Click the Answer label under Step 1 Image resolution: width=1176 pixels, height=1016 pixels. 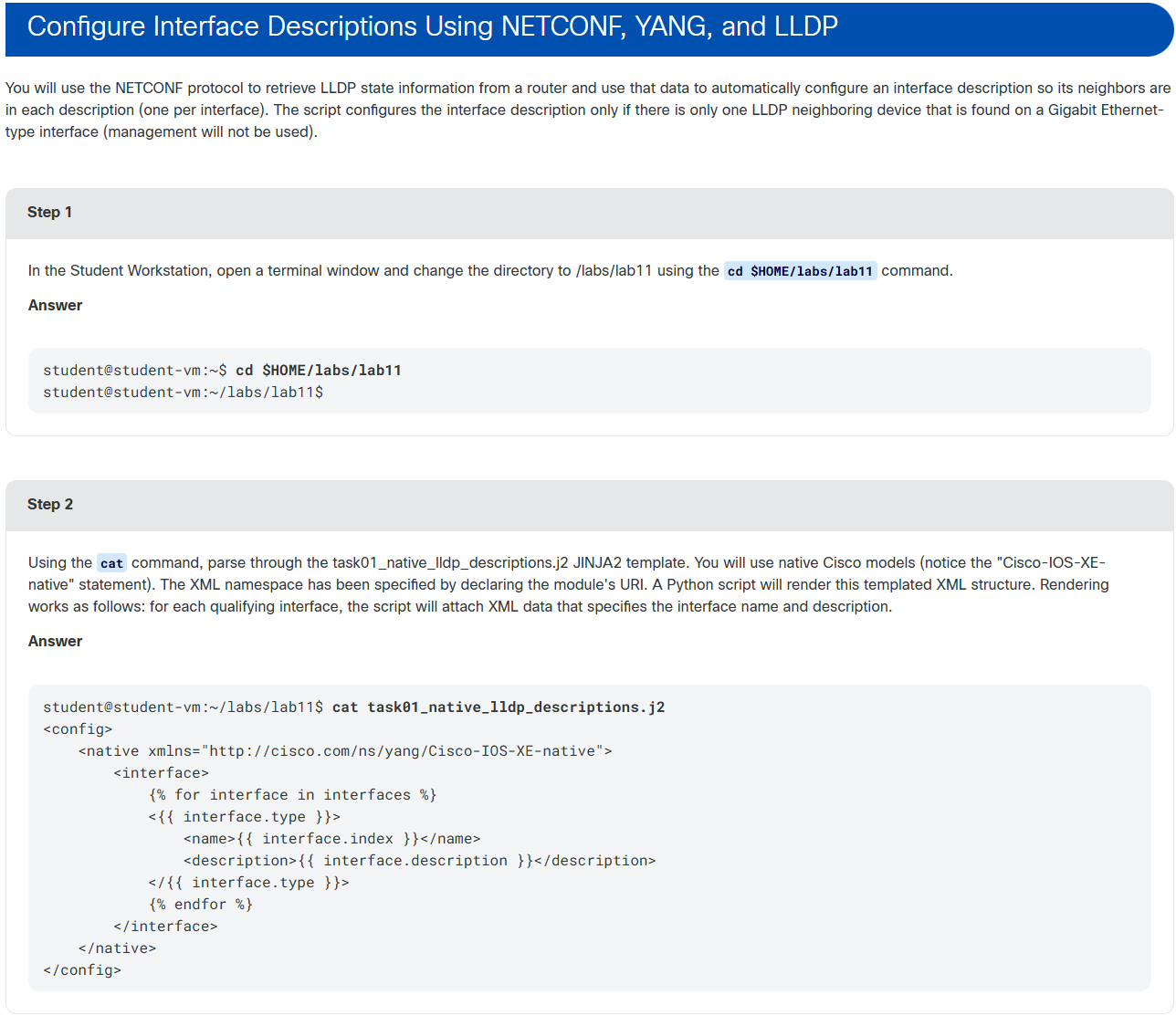click(x=55, y=305)
